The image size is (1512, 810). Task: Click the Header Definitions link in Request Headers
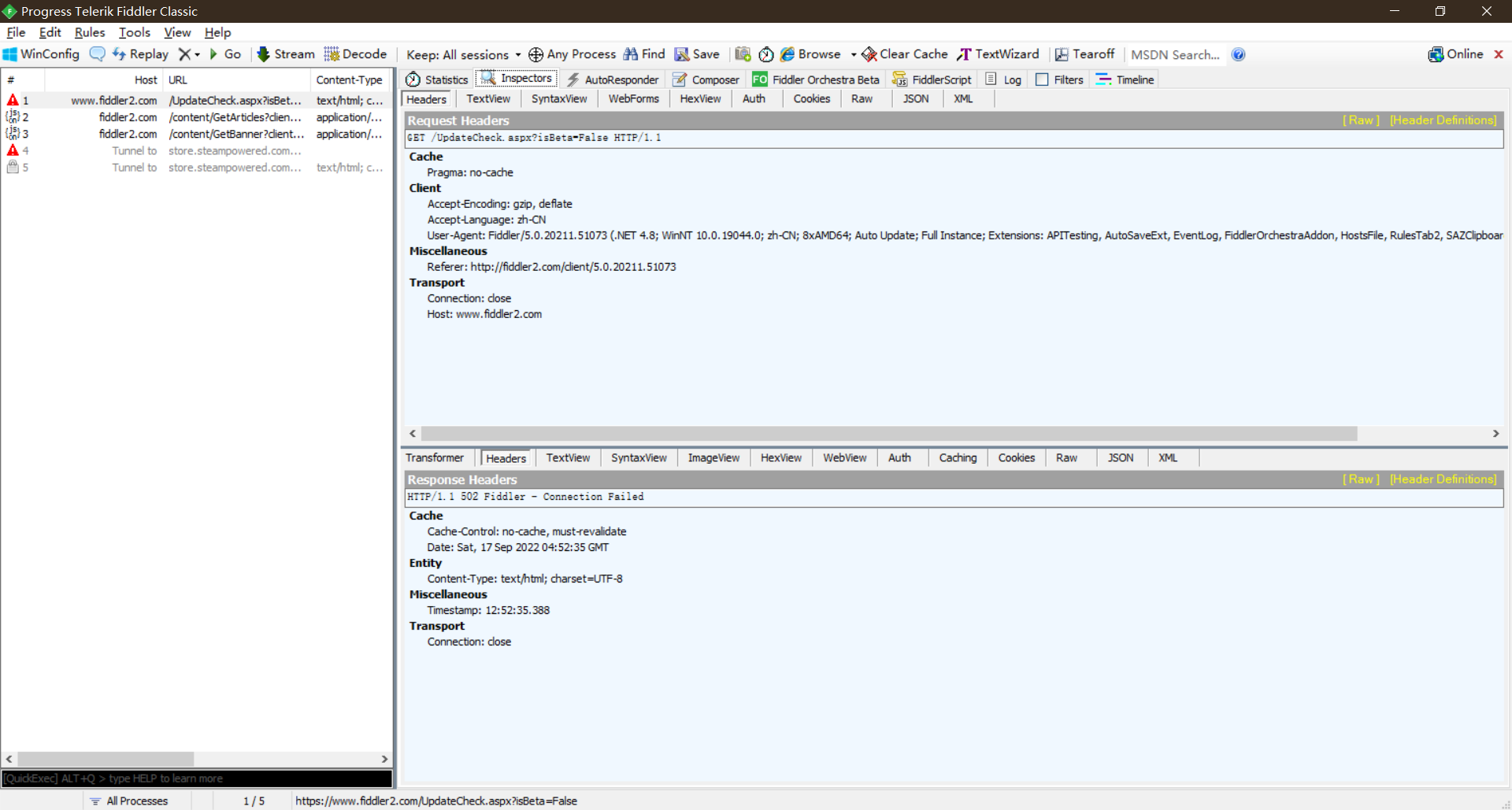point(1443,120)
